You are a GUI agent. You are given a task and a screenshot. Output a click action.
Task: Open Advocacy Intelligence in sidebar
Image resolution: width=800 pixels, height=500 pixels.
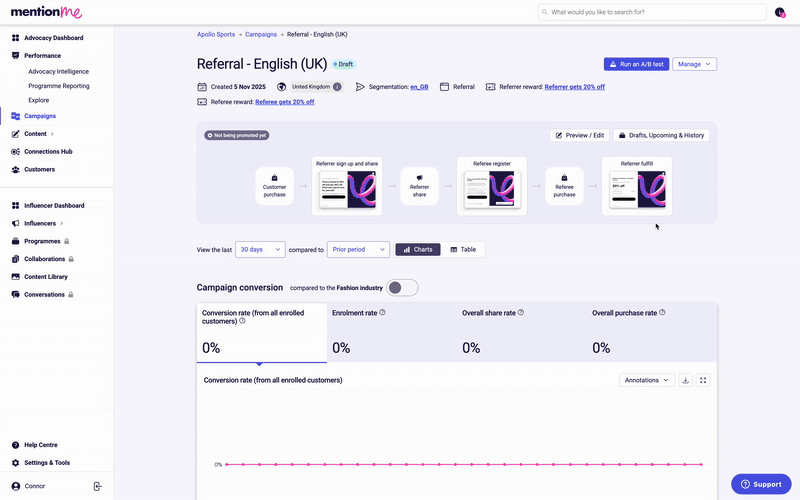(x=59, y=71)
